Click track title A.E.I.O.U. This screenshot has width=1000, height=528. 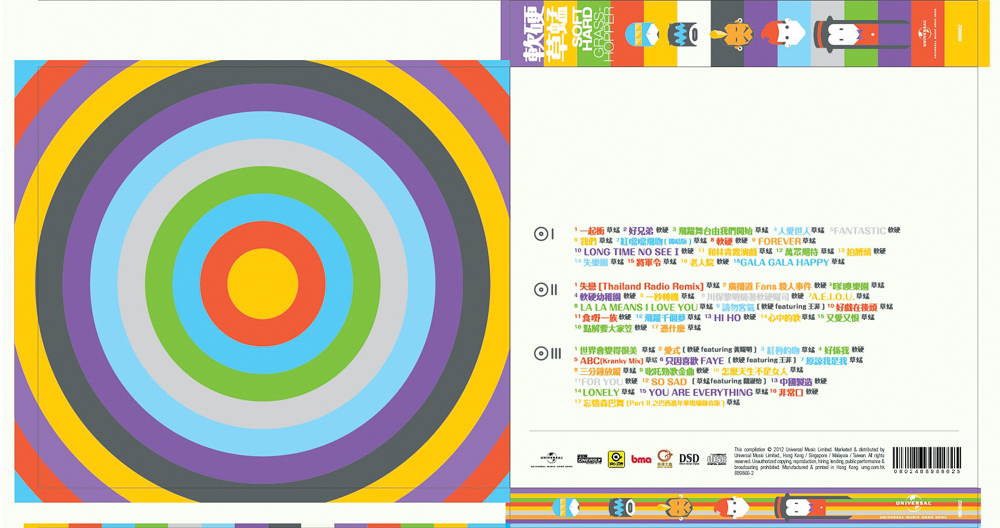(832, 297)
